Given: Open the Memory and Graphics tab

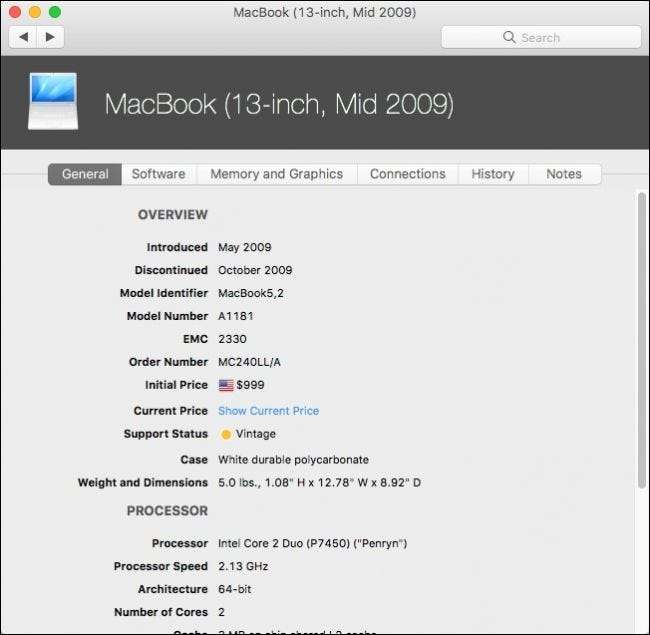Looking at the screenshot, I should tap(277, 174).
